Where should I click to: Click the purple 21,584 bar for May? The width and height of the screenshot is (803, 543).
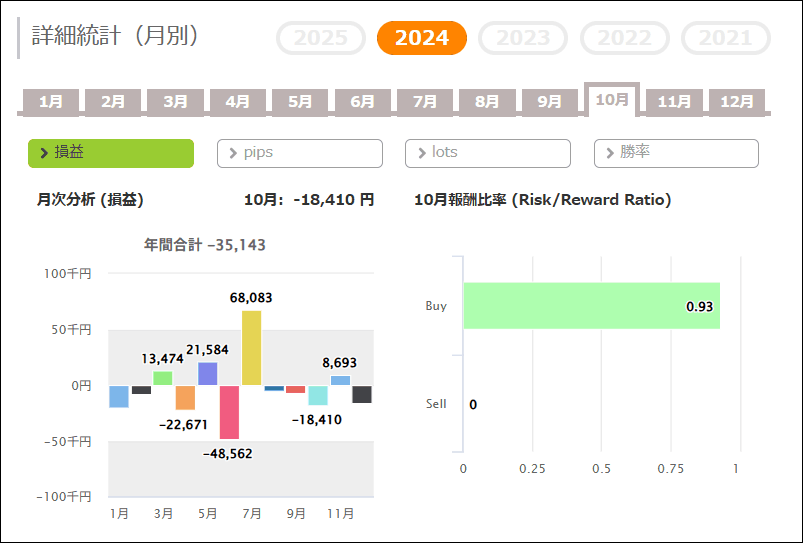(x=208, y=374)
